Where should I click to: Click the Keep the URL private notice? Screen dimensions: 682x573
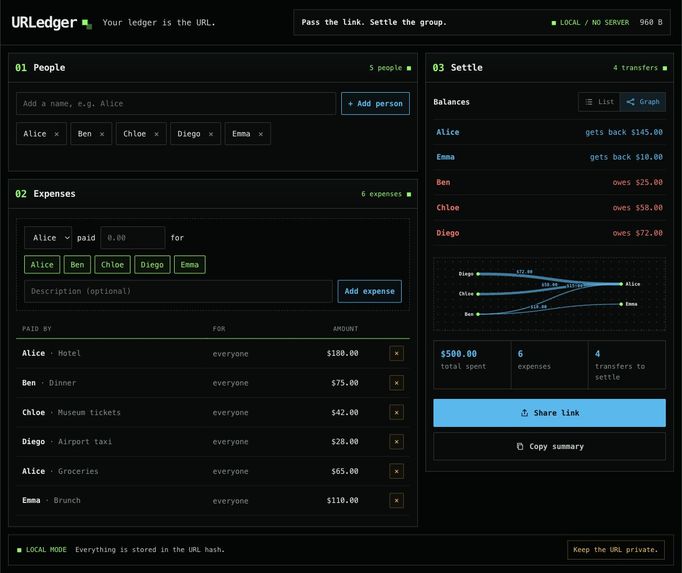pos(616,550)
